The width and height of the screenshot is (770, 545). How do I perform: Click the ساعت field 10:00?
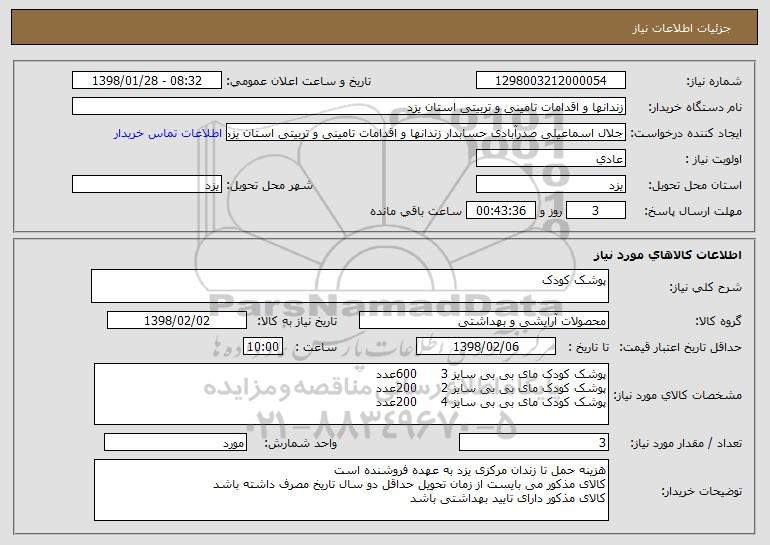pos(263,347)
